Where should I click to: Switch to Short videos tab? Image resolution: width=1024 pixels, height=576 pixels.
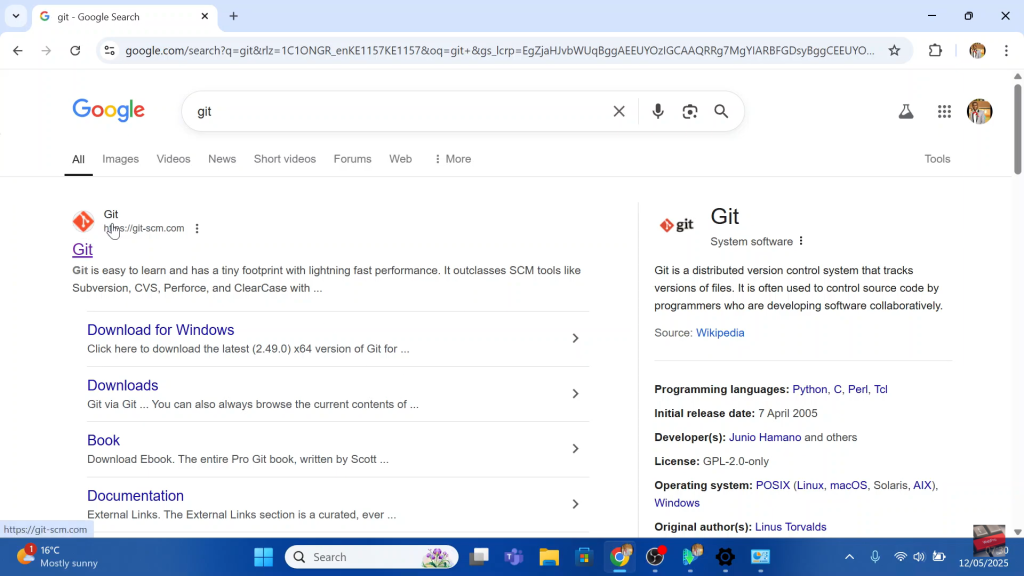click(285, 159)
